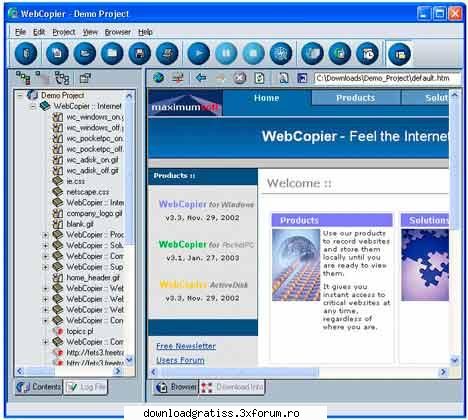Click the network connection icon in browser toolbar

178,78
